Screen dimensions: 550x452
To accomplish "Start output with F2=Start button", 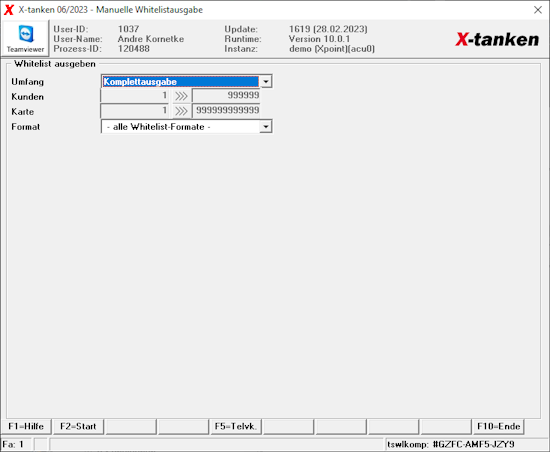I will [x=78, y=426].
